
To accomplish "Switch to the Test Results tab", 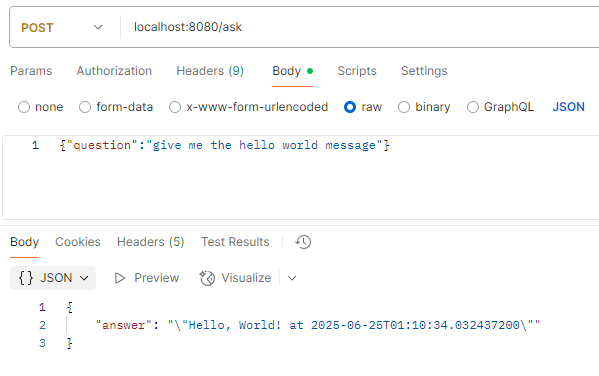I will pyautogui.click(x=235, y=242).
